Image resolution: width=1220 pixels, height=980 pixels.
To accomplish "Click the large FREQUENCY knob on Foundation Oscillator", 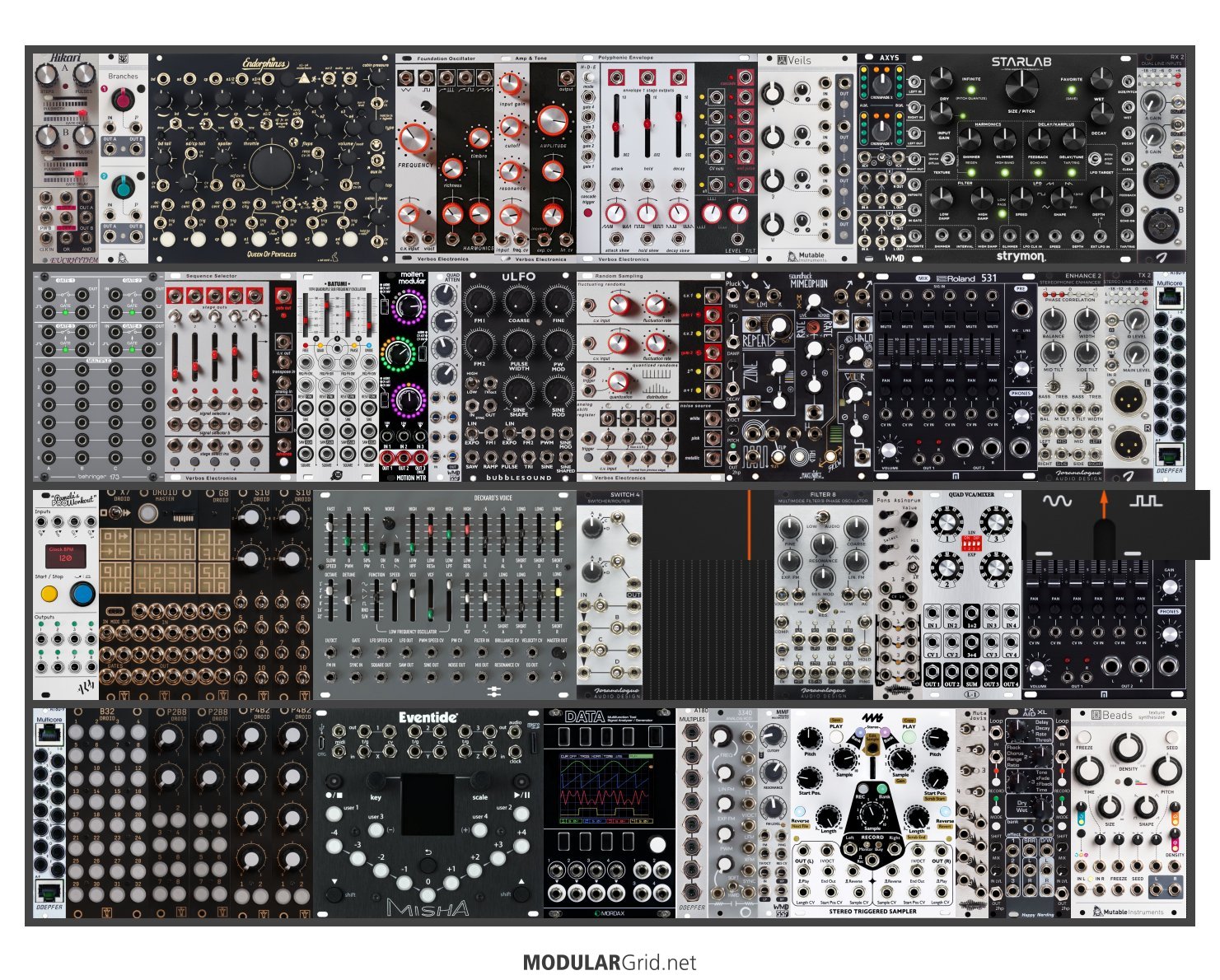I will pos(414,139).
